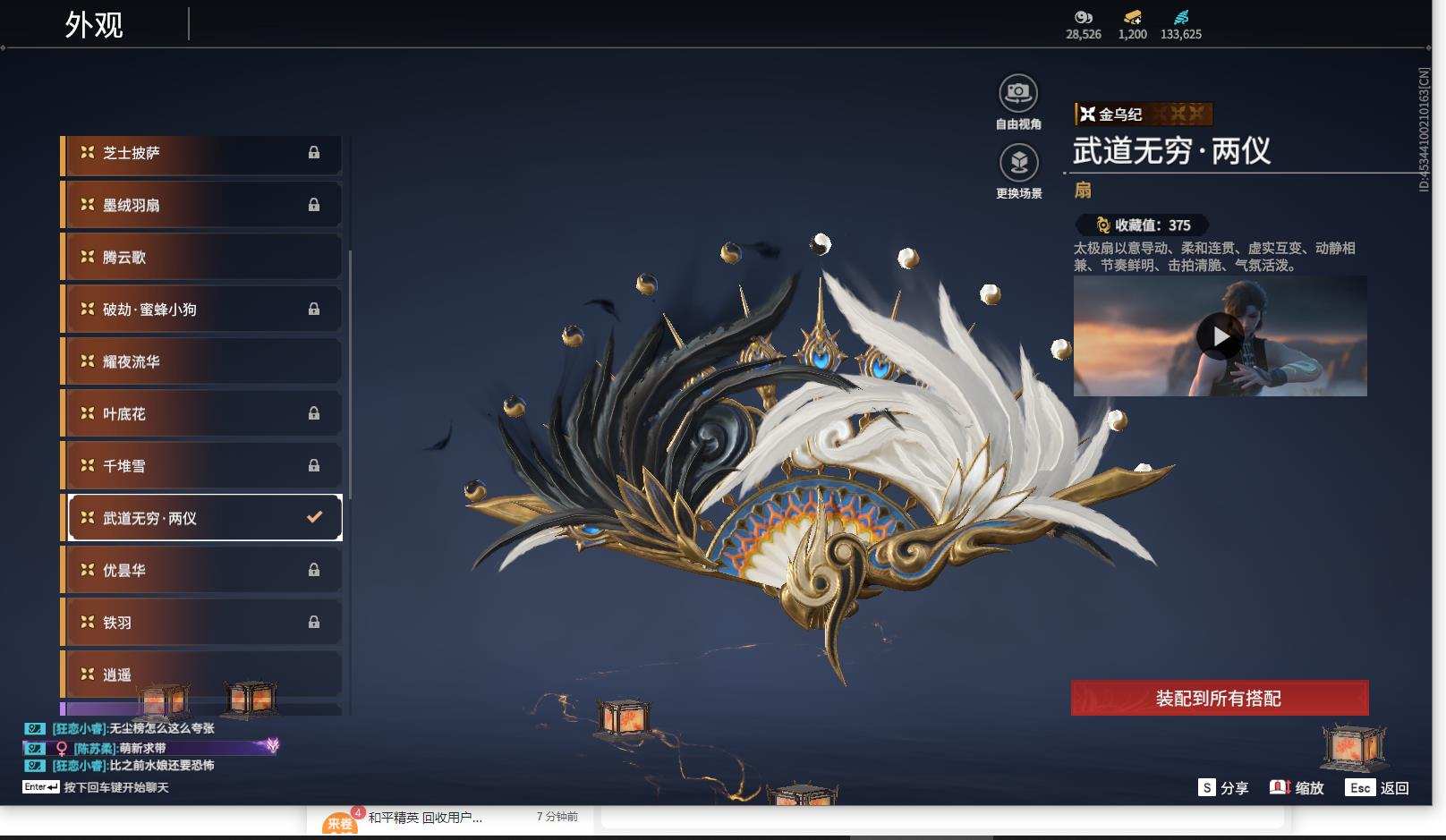
Task: Click the 缩放 zoom button
Action: (x=1297, y=787)
